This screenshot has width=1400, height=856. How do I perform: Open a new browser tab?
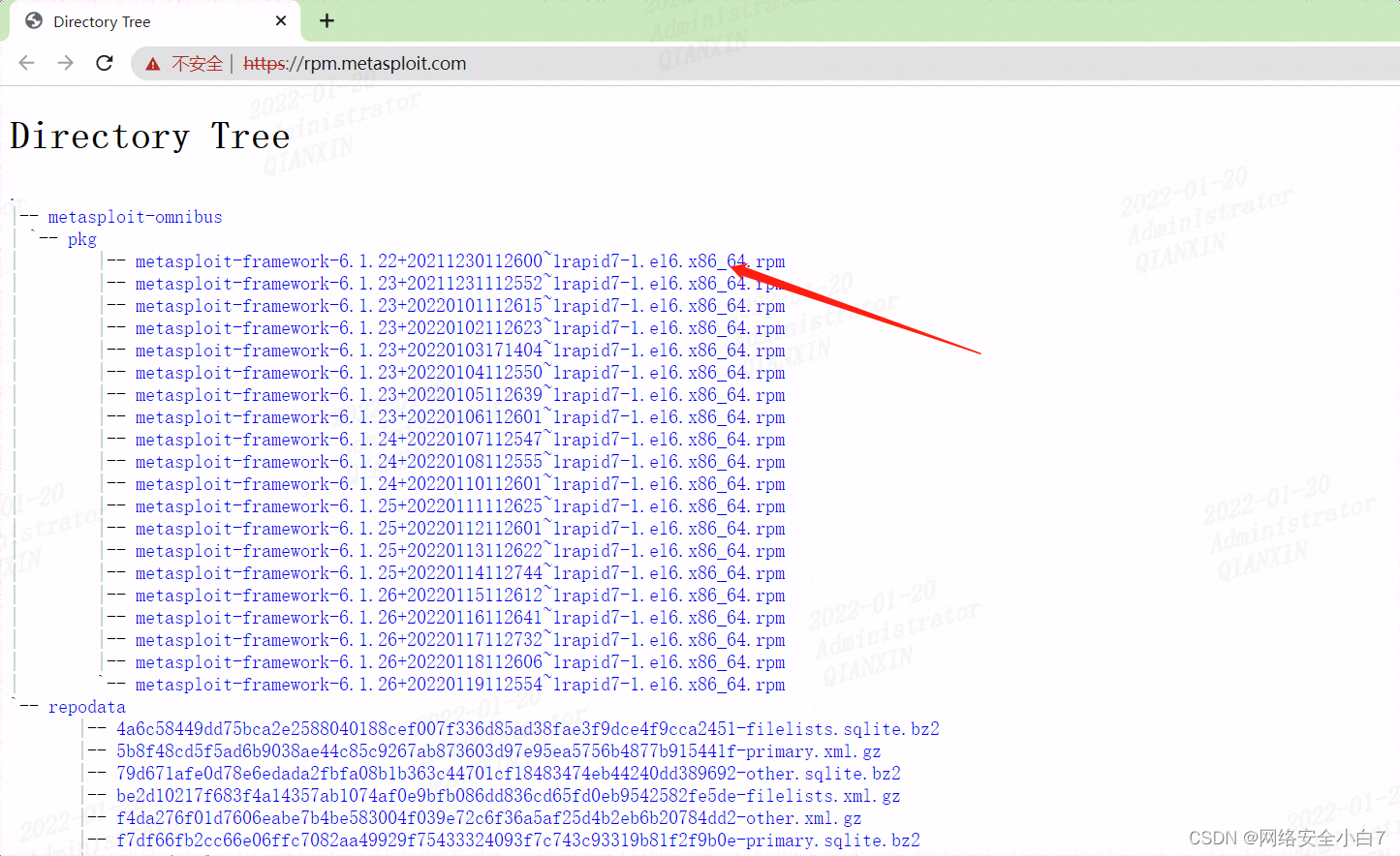tap(327, 20)
